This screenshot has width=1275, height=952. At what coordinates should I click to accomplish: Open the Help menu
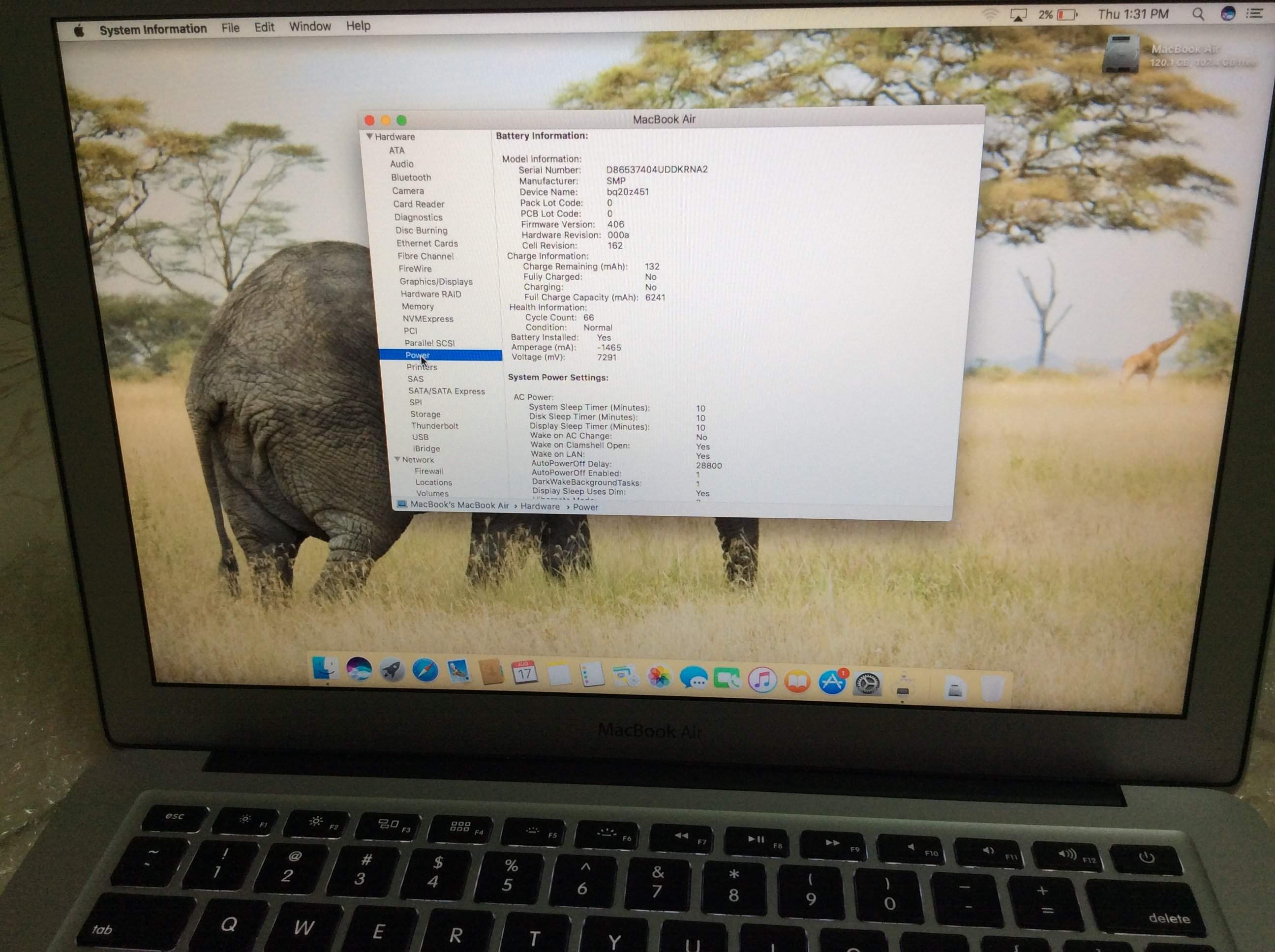pyautogui.click(x=358, y=26)
